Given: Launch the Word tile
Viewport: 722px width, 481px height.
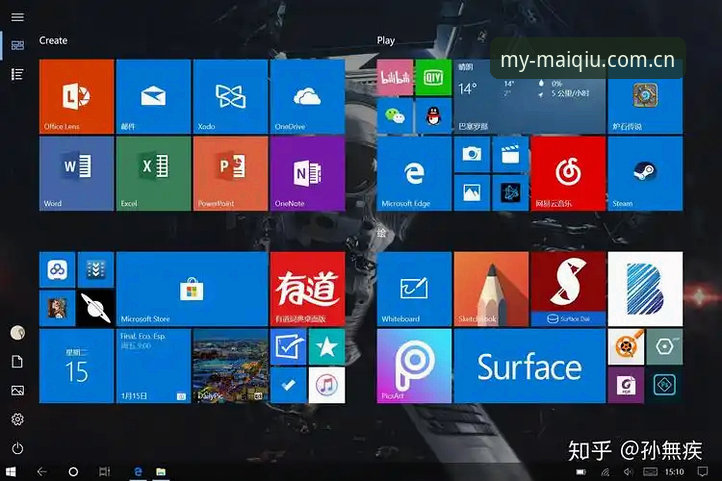Looking at the screenshot, I should point(76,174).
